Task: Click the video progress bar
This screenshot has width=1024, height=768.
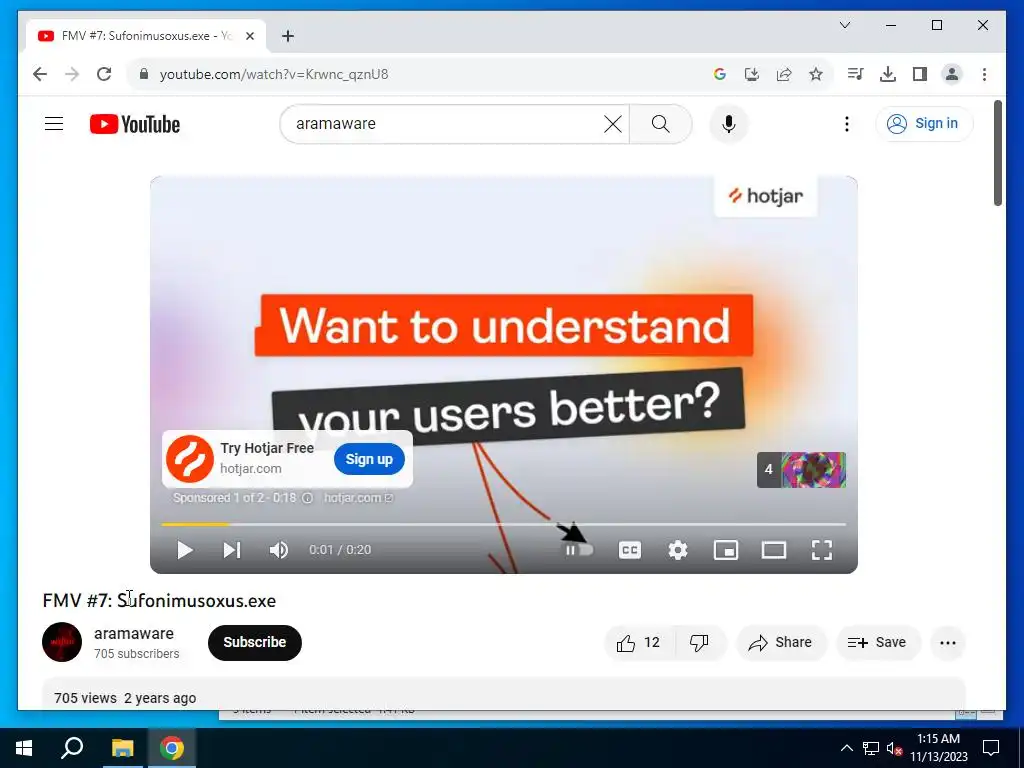Action: (504, 524)
